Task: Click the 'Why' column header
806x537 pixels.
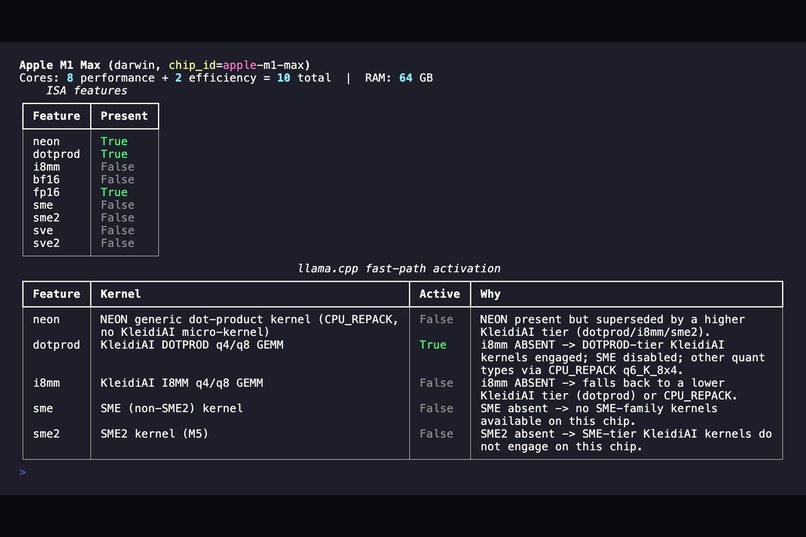Action: click(490, 294)
